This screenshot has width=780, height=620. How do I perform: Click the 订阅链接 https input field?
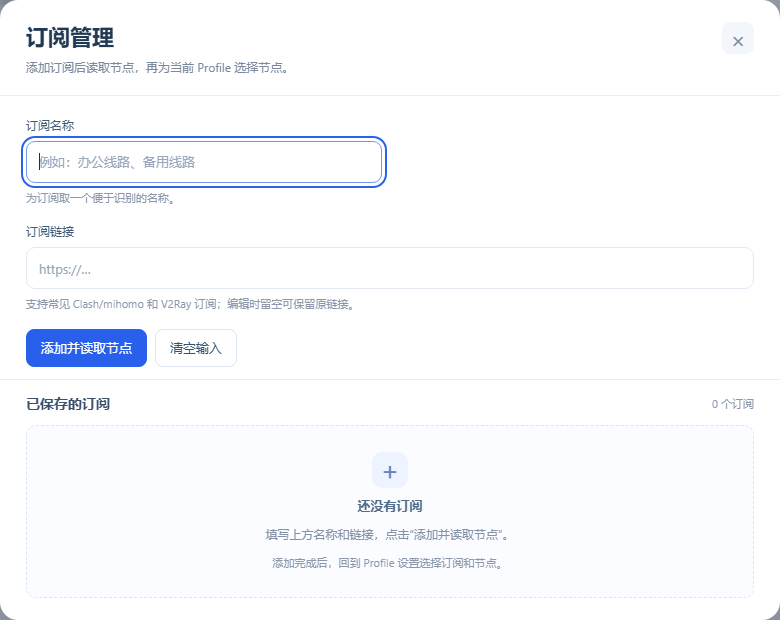pyautogui.click(x=390, y=268)
